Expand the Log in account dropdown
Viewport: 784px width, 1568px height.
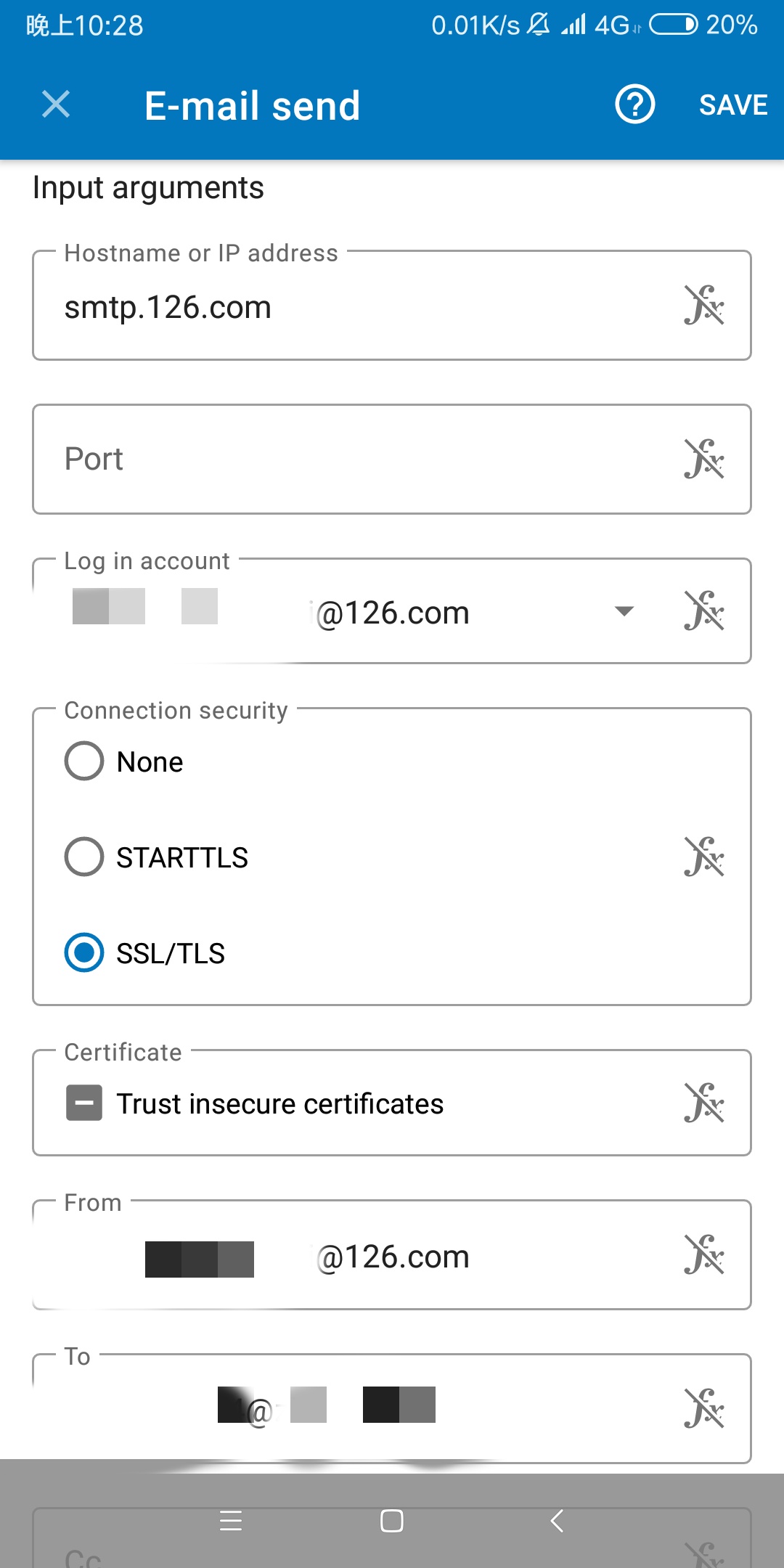point(624,611)
